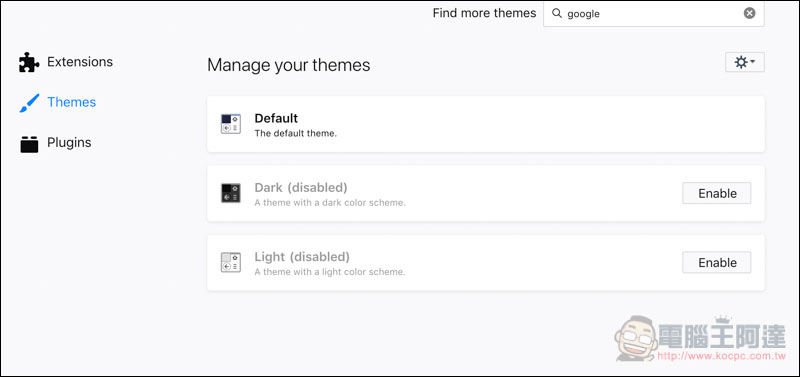
Task: Select the Default theme entry
Action: [x=486, y=124]
